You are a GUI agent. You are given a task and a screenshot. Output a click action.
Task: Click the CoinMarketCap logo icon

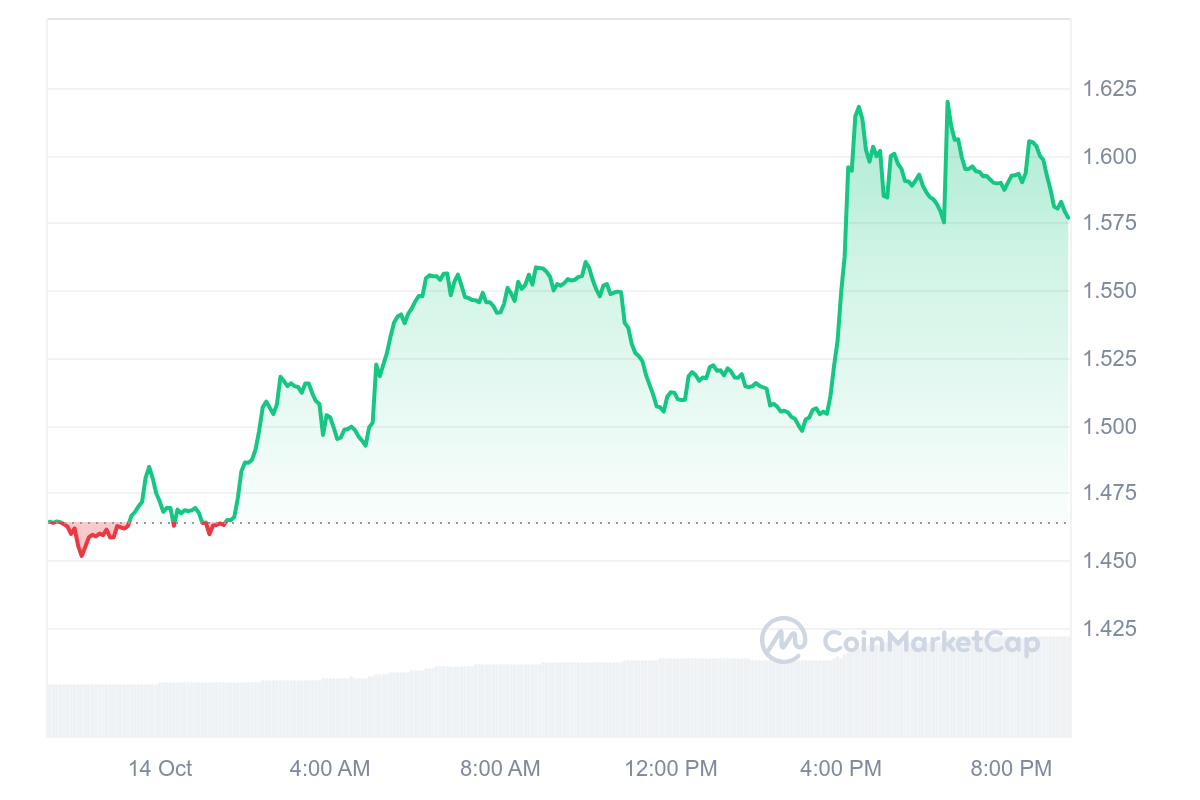click(784, 640)
